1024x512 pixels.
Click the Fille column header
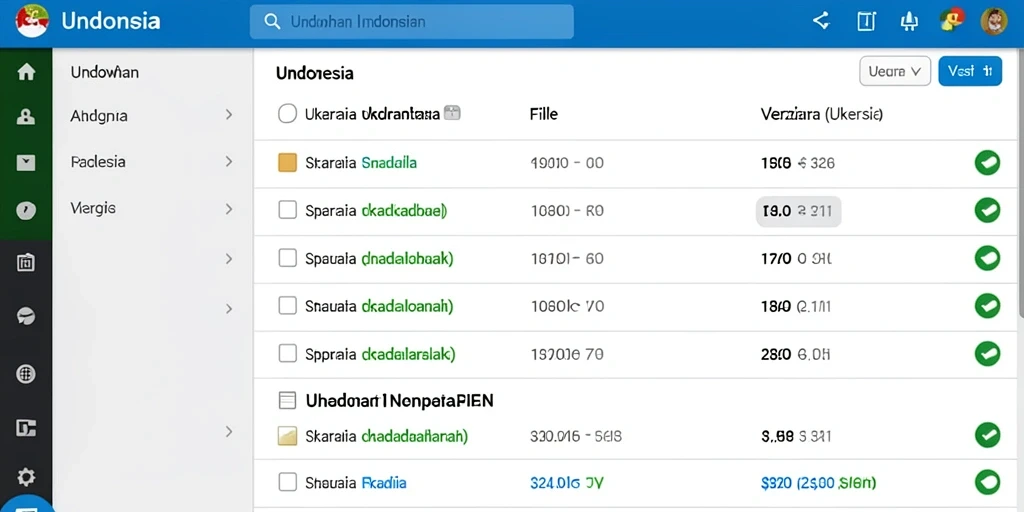(x=543, y=114)
